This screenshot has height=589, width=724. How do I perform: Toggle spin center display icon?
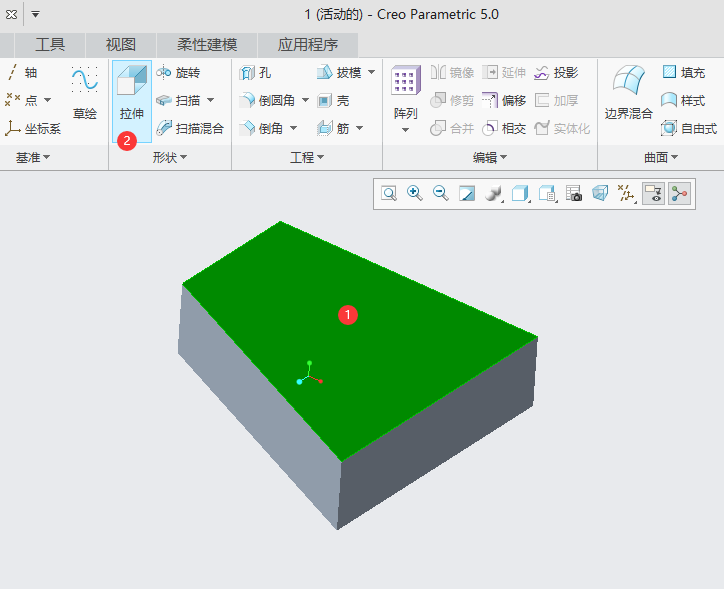(679, 193)
